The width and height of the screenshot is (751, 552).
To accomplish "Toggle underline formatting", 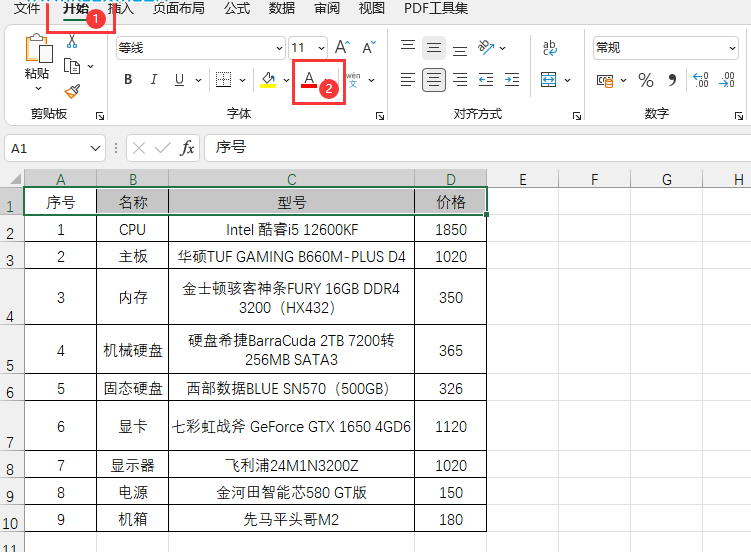I will 180,80.
